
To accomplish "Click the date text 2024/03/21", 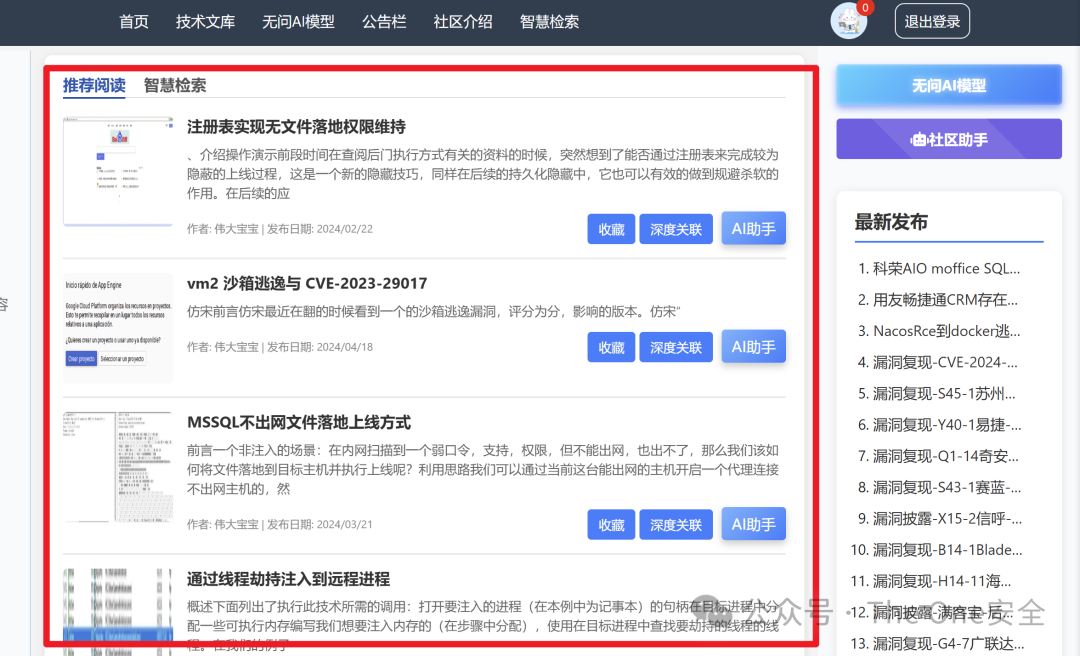I will pos(344,524).
